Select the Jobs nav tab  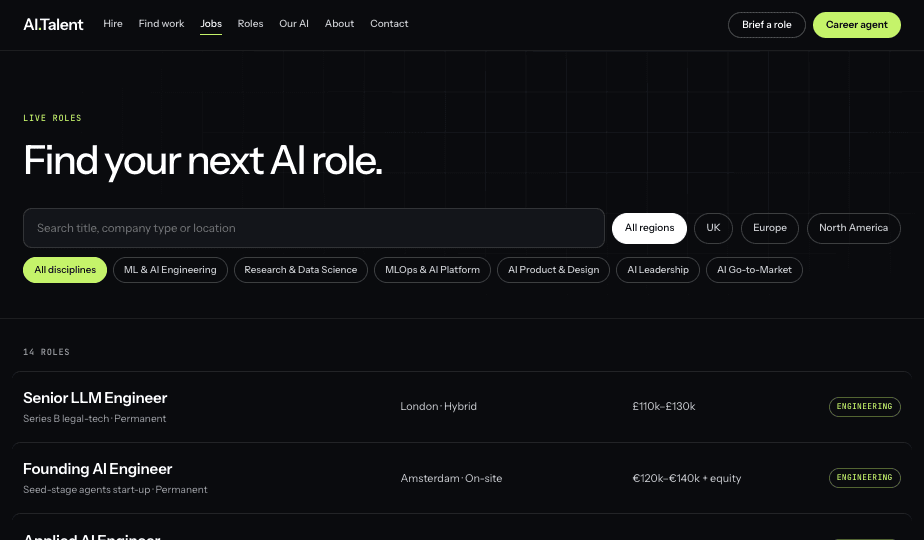211,24
